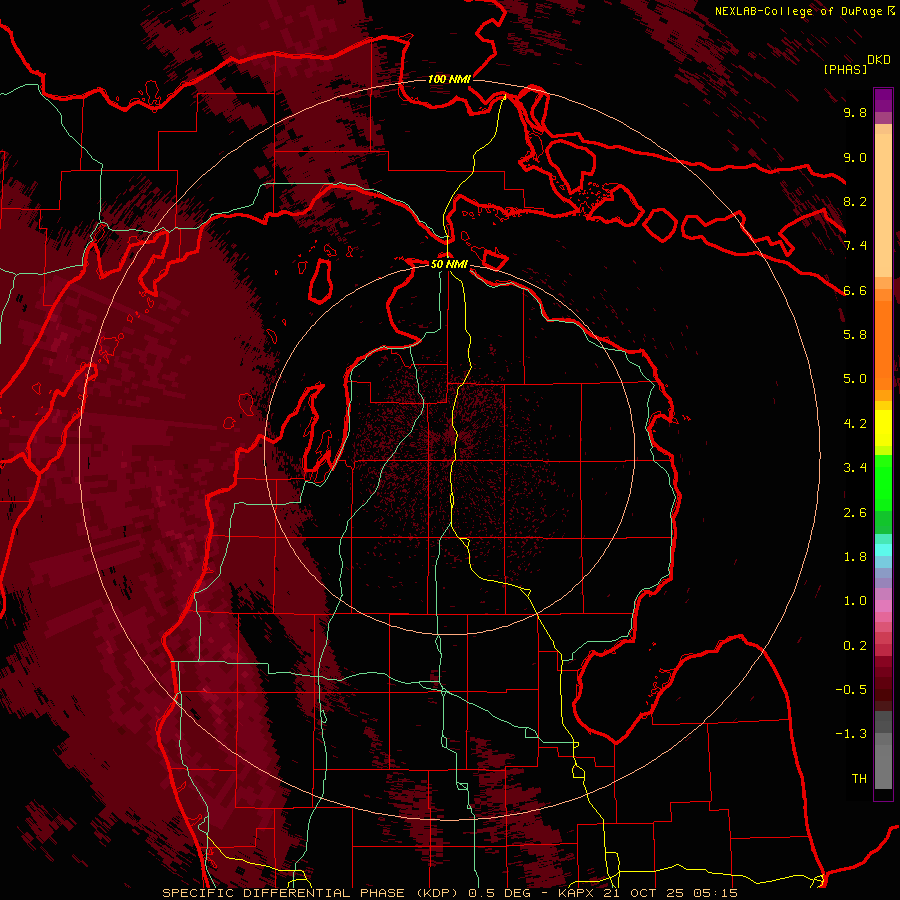900x900 pixels.
Task: Click the 6.6 legend value
Action: point(855,290)
